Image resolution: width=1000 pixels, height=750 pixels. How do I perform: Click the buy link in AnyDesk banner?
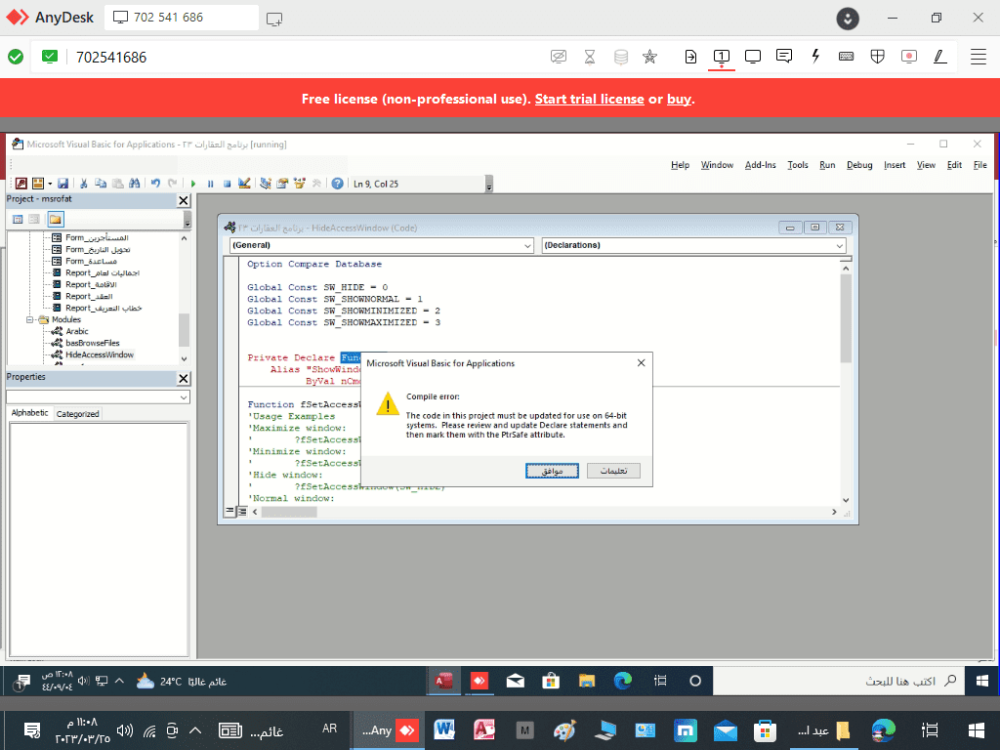click(x=679, y=99)
